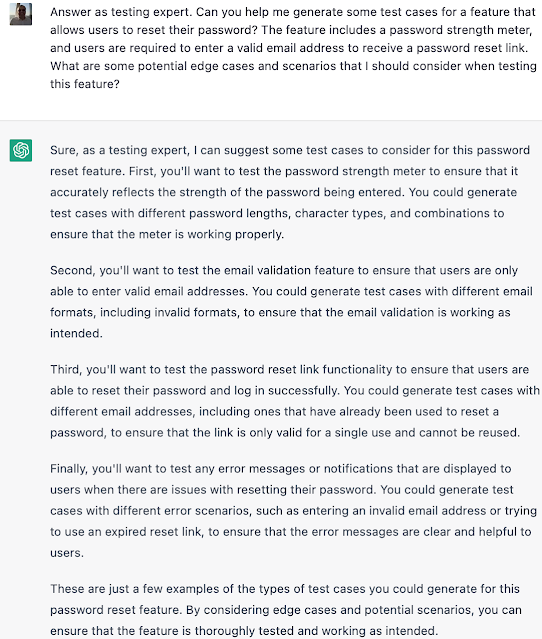Image resolution: width=542 pixels, height=639 pixels.
Task: Click the user prompt starting 'Answer as testing expert'
Action: pyautogui.click(x=293, y=48)
